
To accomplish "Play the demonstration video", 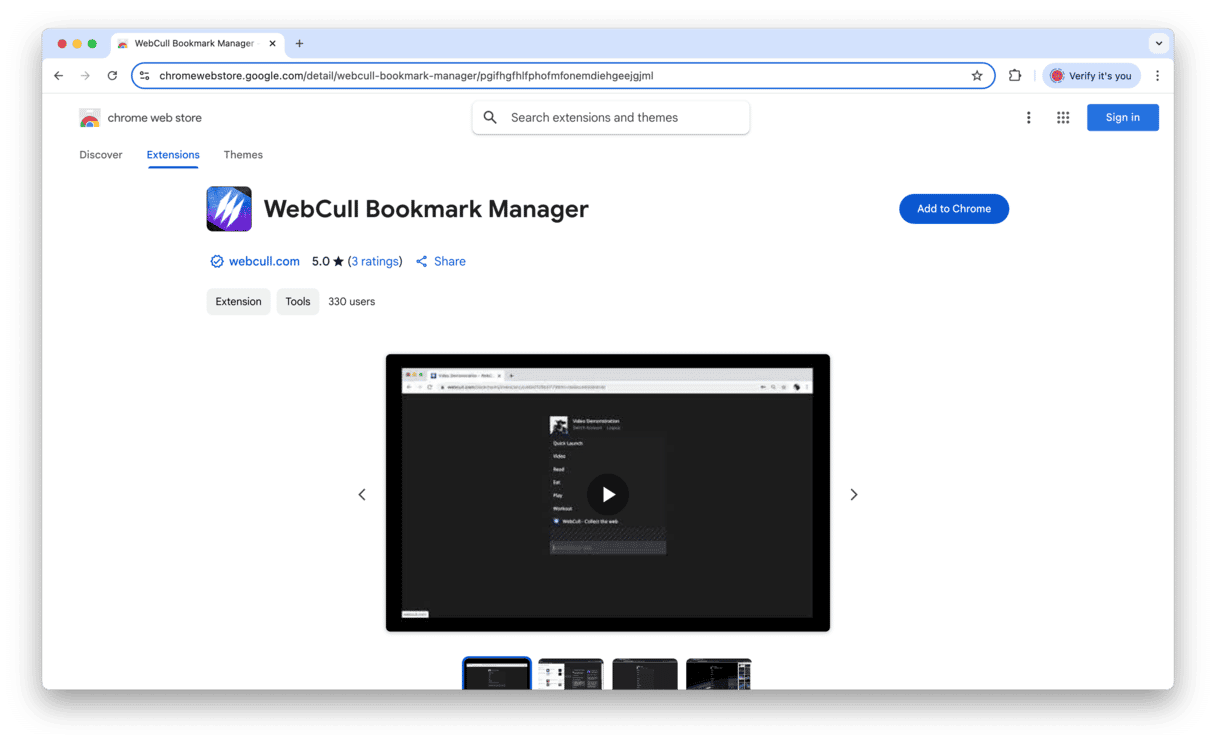I will pos(608,494).
